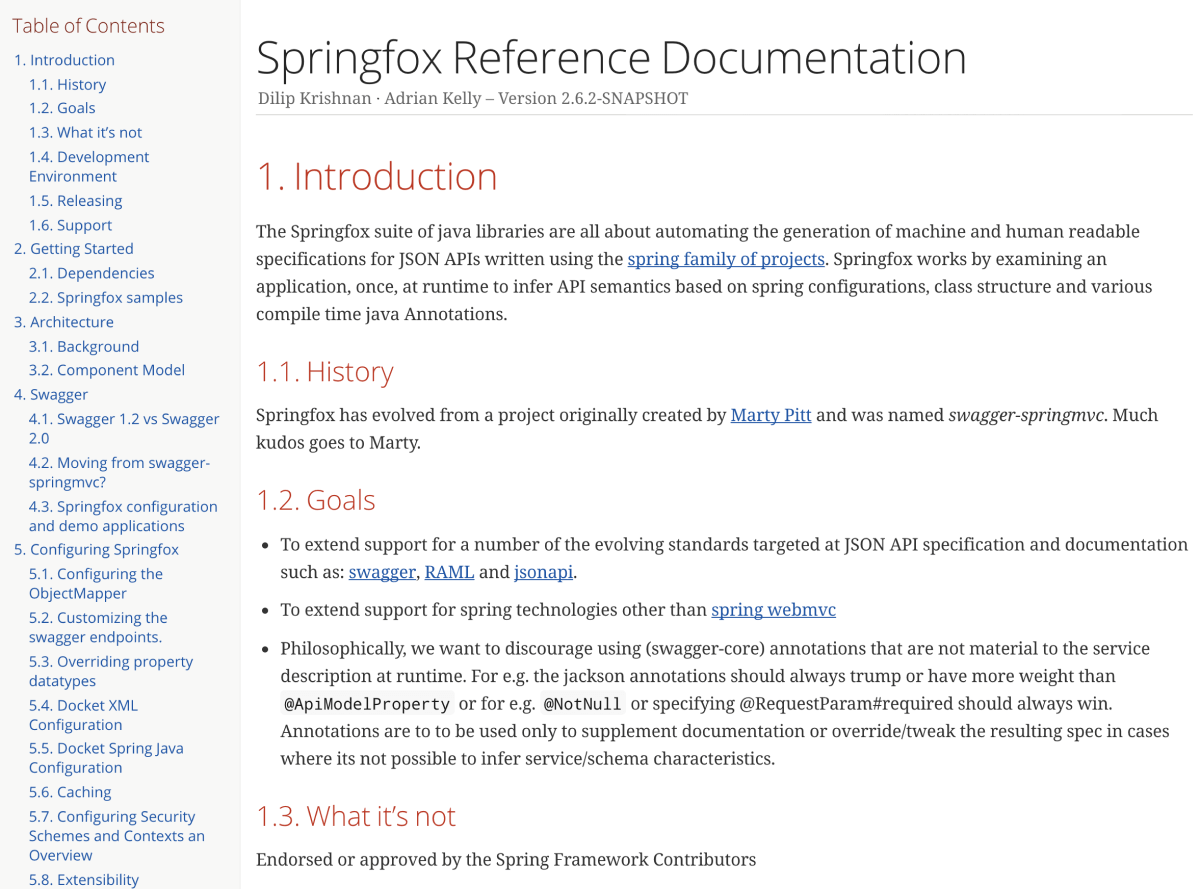Follow the swagger link in Goals
1200x890 pixels.
tap(382, 573)
